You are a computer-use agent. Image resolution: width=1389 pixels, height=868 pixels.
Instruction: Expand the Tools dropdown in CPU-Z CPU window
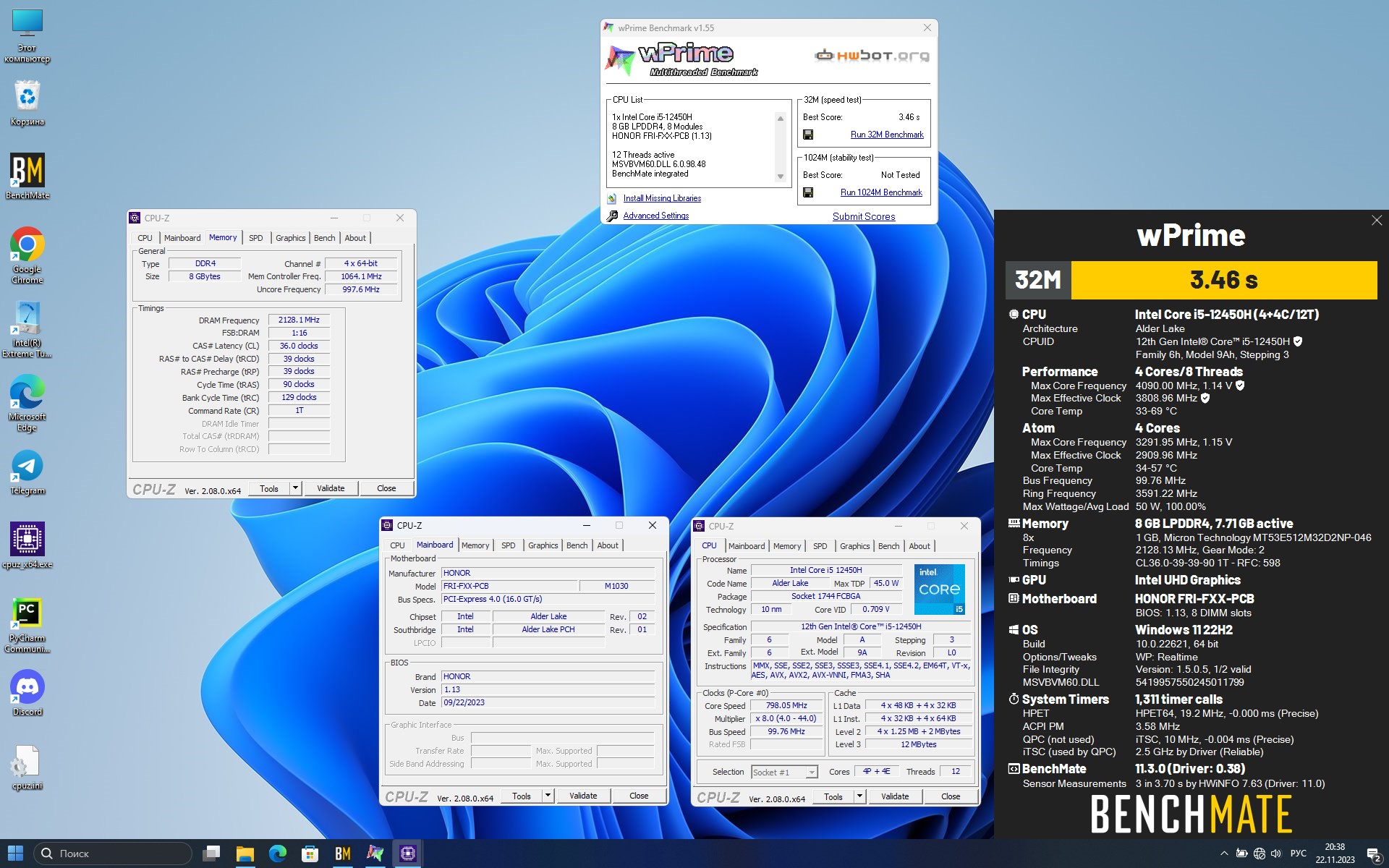point(859,796)
